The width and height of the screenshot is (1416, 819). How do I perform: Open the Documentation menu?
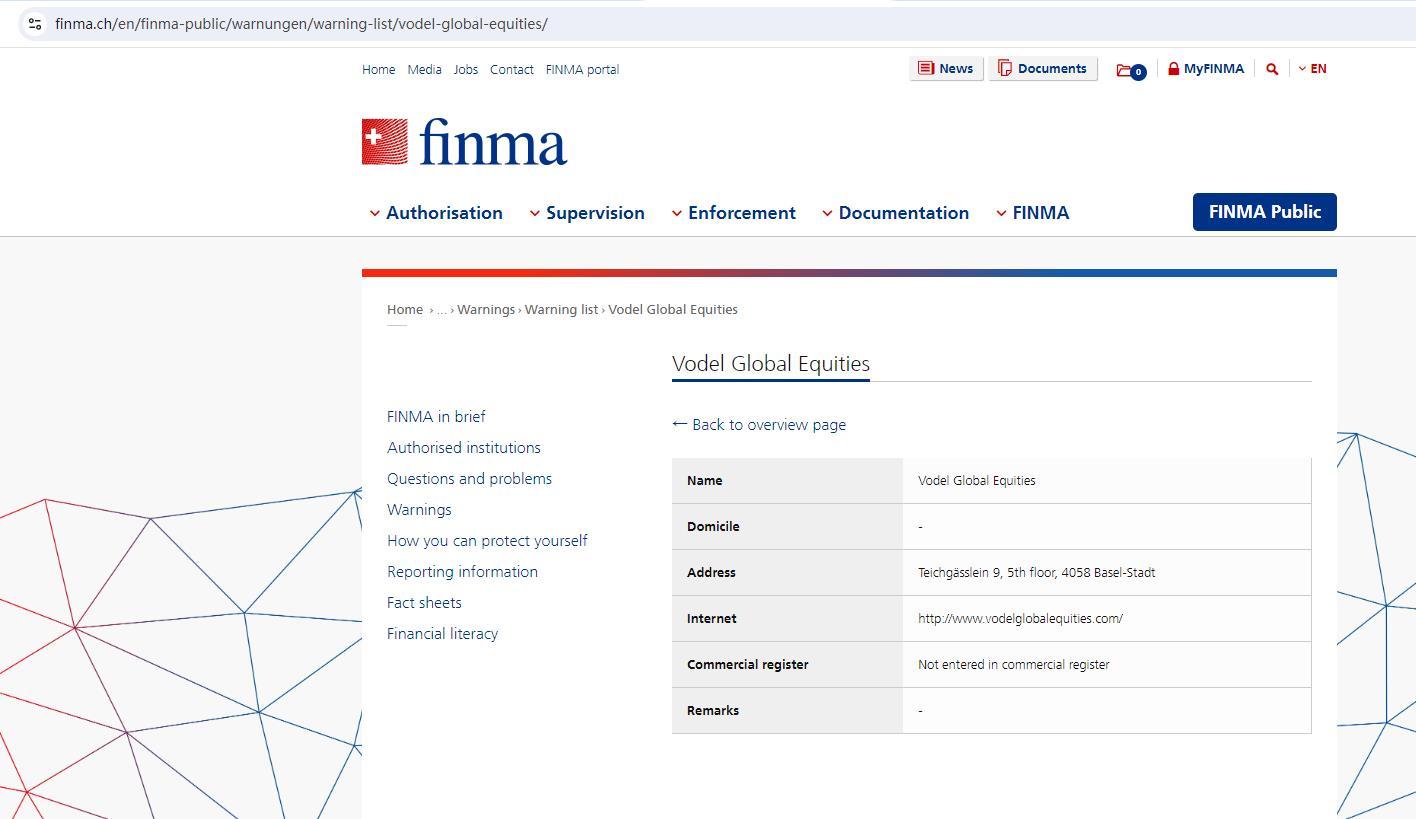click(x=895, y=213)
